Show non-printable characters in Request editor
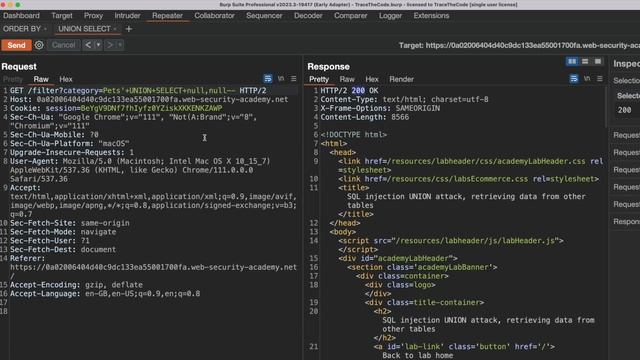The height and width of the screenshot is (360, 640). point(281,79)
